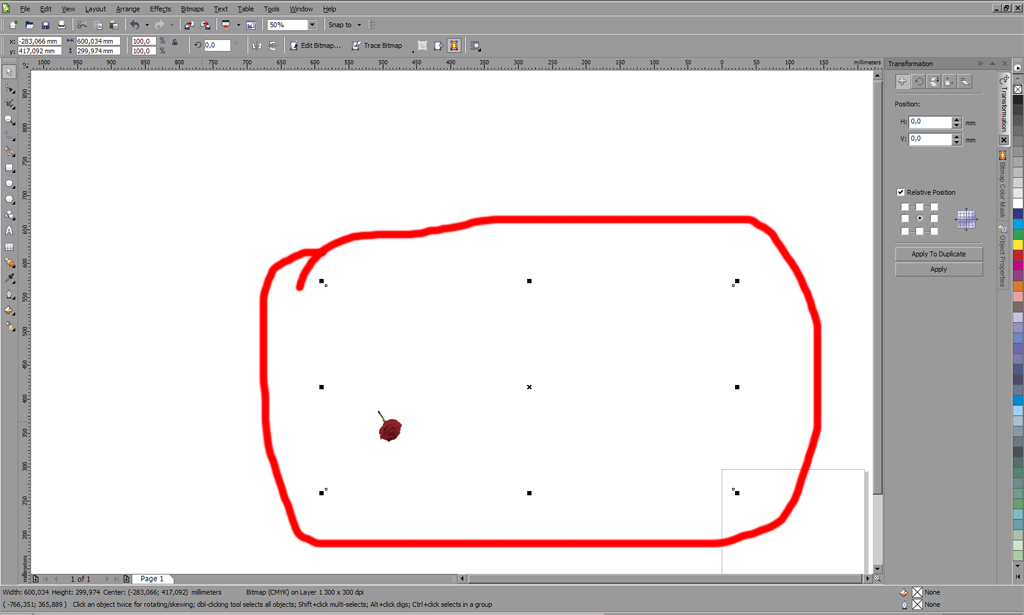This screenshot has width=1024, height=615.
Task: Toggle the Relative Position checkbox
Action: pos(901,192)
